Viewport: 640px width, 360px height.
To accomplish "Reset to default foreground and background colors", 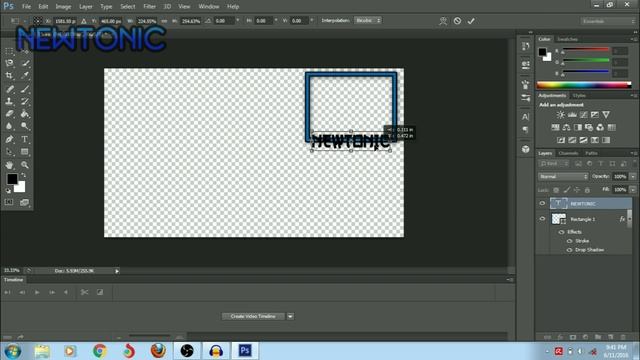I will coord(8,191).
